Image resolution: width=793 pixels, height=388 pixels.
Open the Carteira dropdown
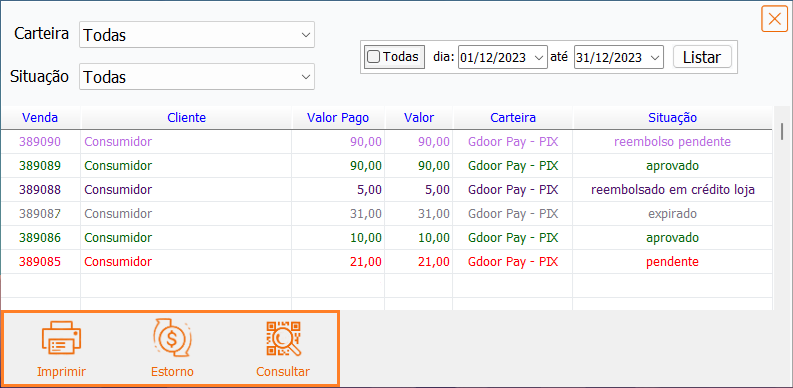pos(197,34)
